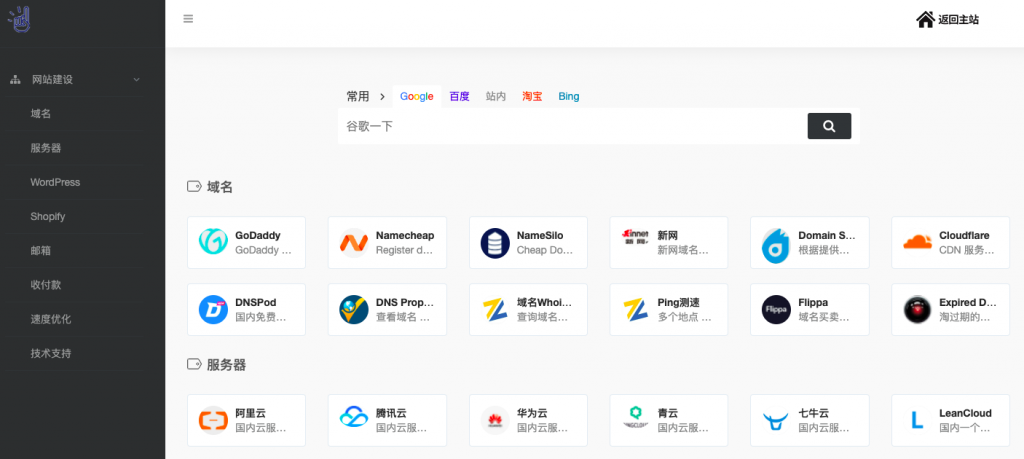Select the Google search tab
Image resolution: width=1024 pixels, height=459 pixels.
click(x=417, y=97)
